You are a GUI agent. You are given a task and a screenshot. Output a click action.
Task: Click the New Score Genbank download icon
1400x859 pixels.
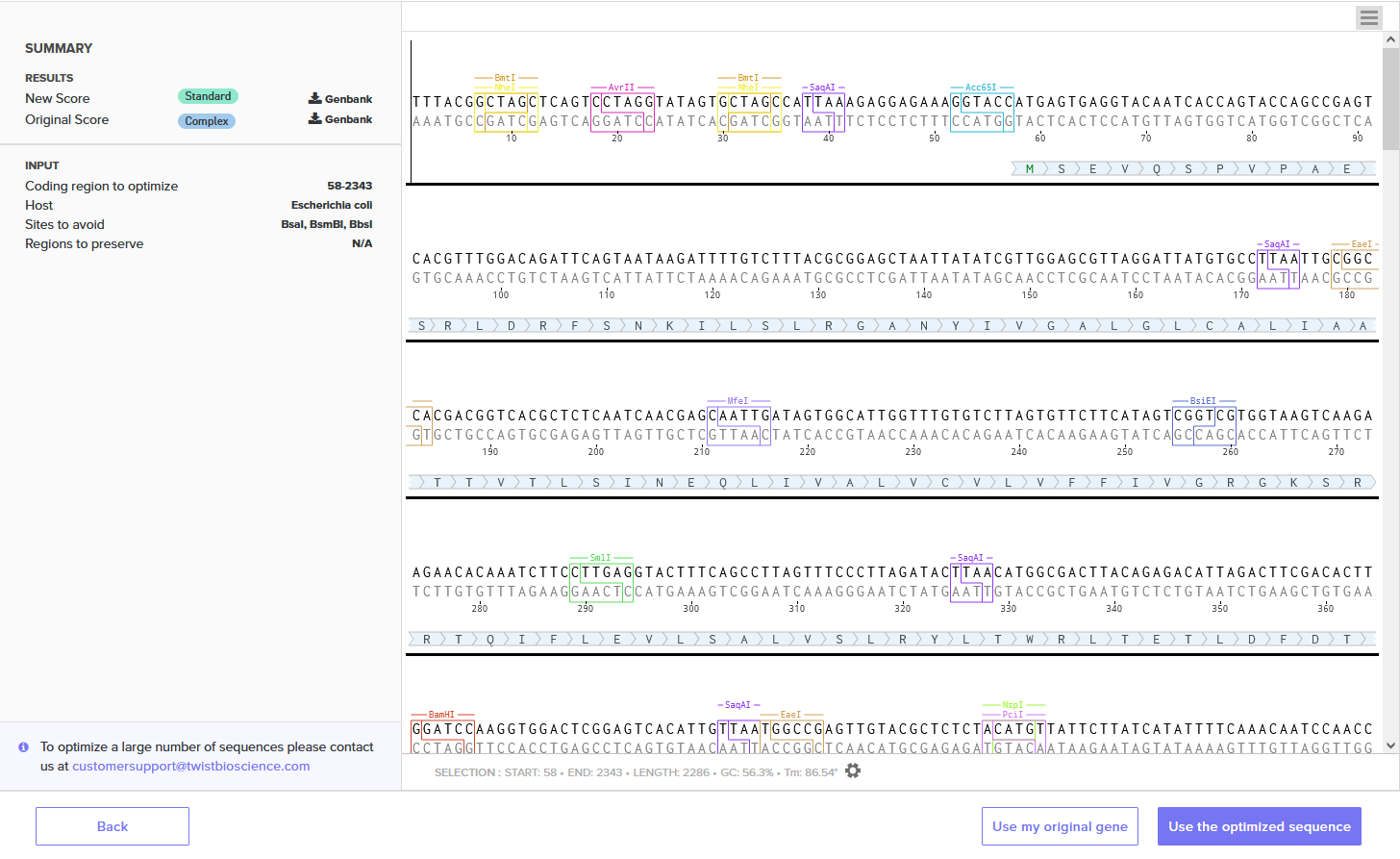[x=315, y=98]
